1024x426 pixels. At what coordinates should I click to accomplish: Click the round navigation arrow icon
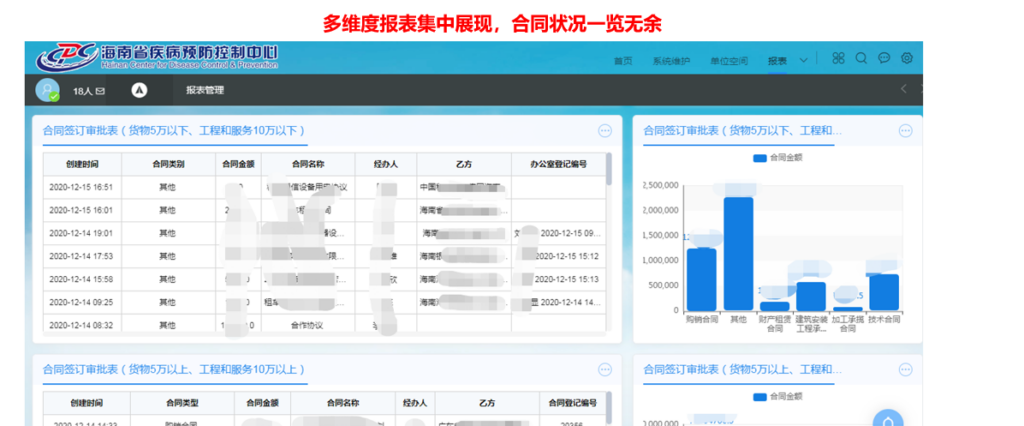coord(140,90)
